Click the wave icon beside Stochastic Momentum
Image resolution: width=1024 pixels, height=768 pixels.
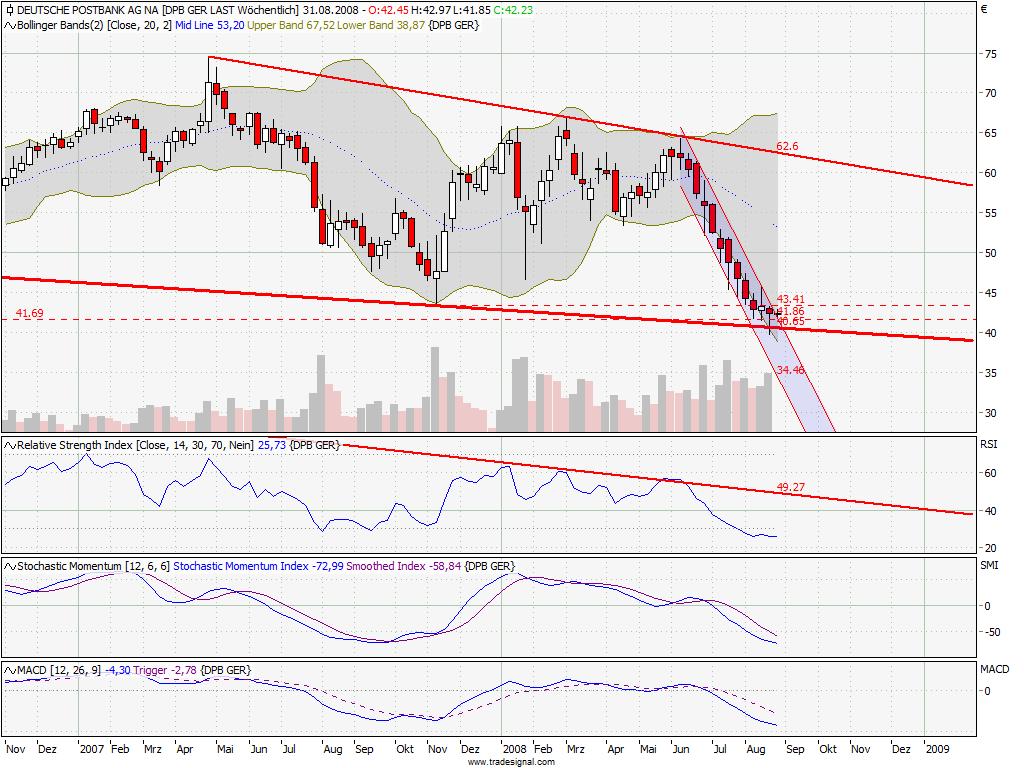coord(8,563)
